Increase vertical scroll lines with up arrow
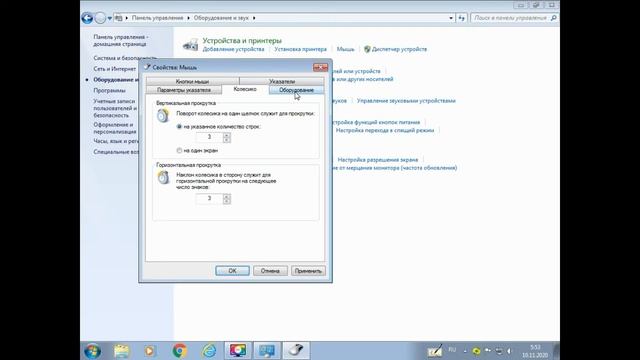 click(x=227, y=135)
